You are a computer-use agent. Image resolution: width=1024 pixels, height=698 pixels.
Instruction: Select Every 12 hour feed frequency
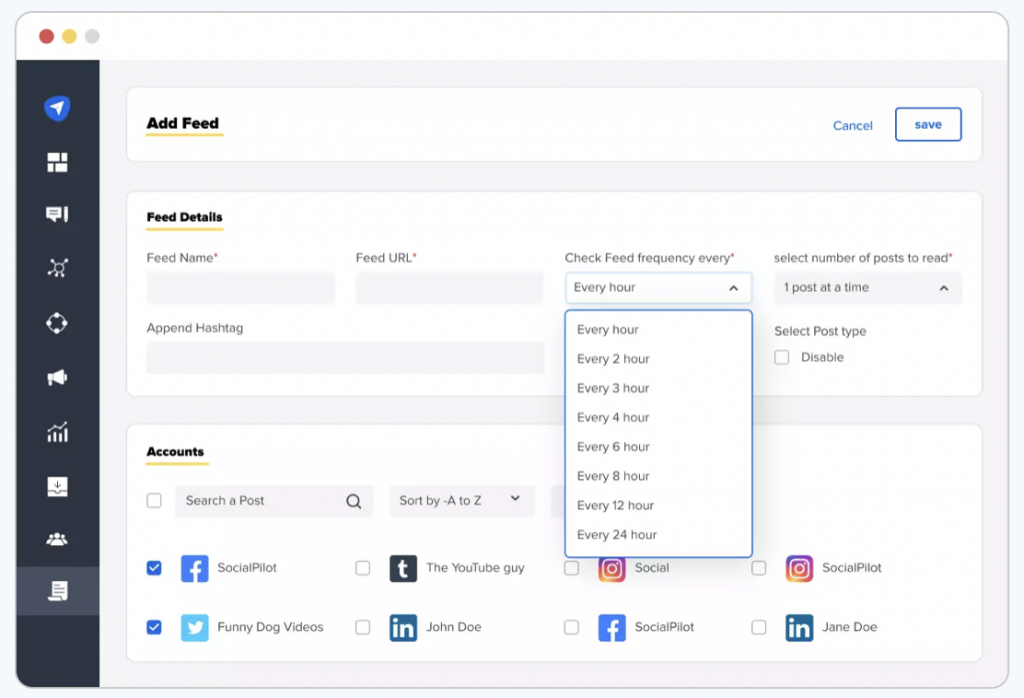pyautogui.click(x=614, y=505)
